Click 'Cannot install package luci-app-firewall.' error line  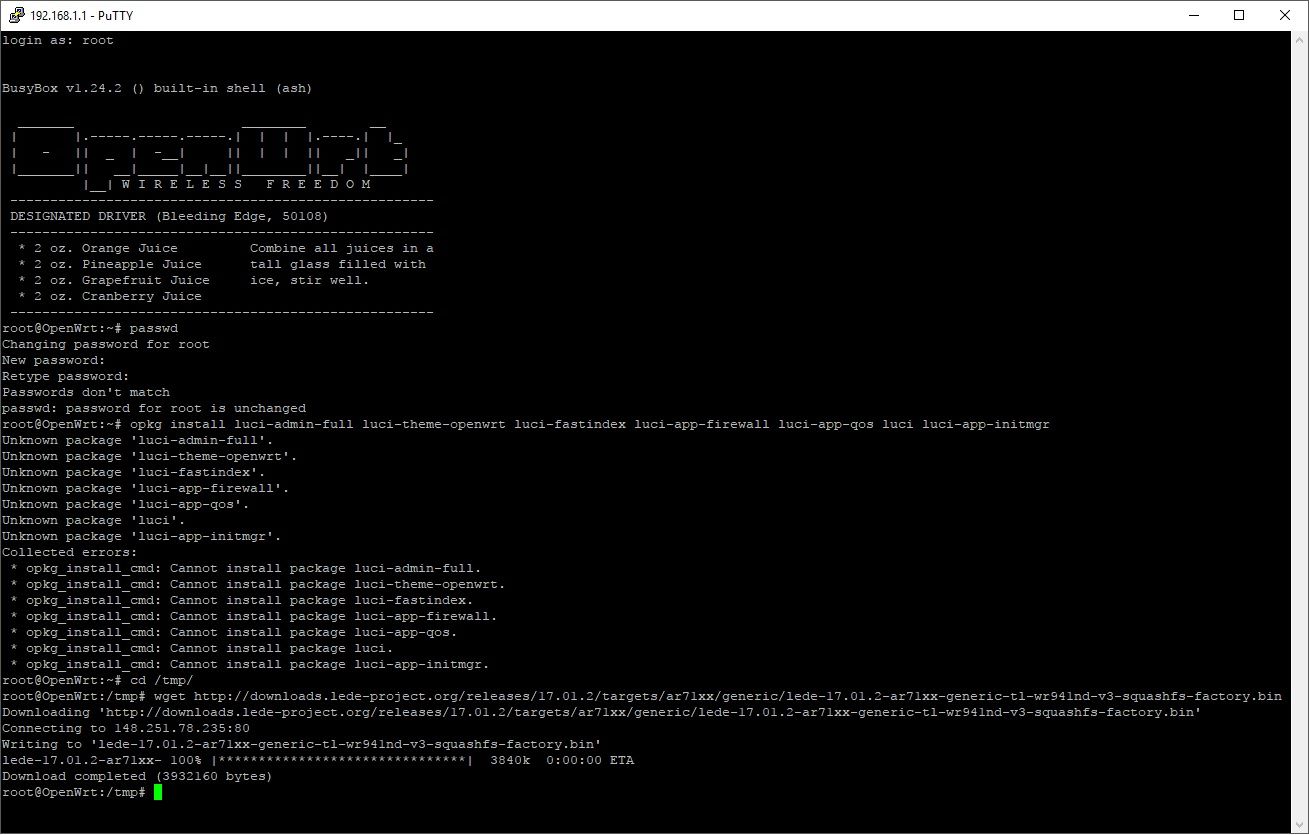coord(254,617)
